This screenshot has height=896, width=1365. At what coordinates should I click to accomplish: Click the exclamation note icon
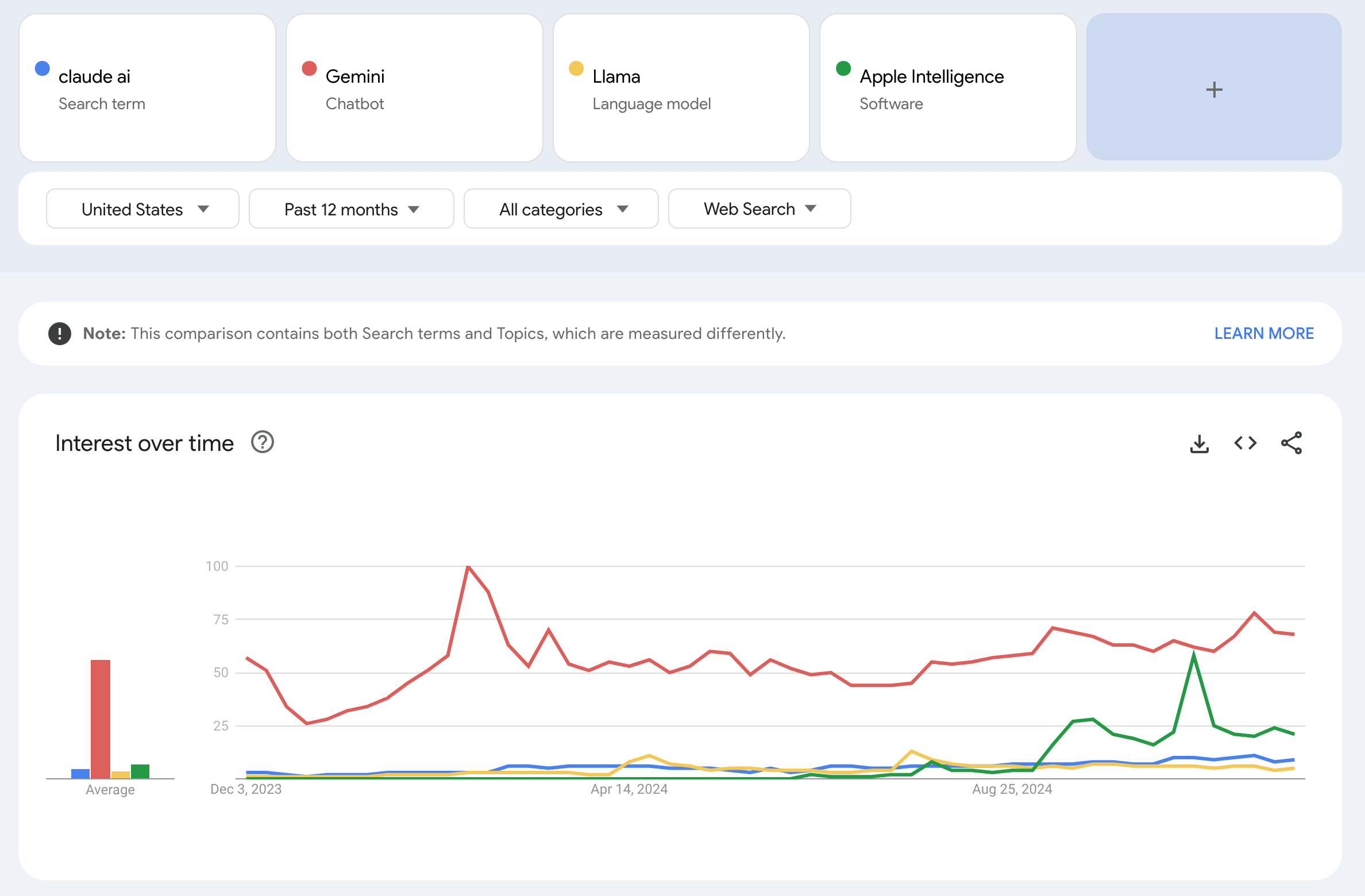coord(60,334)
